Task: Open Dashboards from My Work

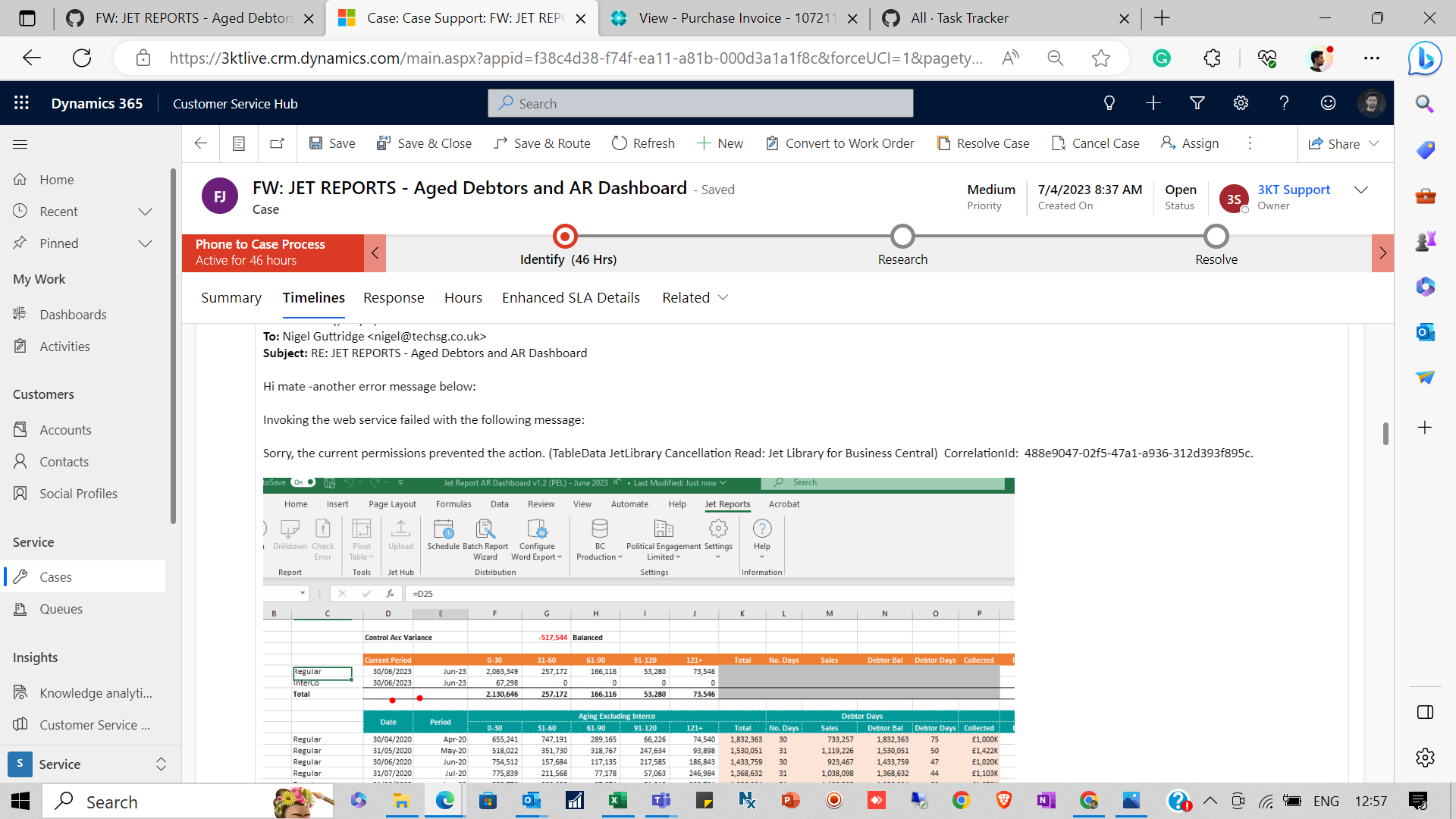Action: point(73,314)
